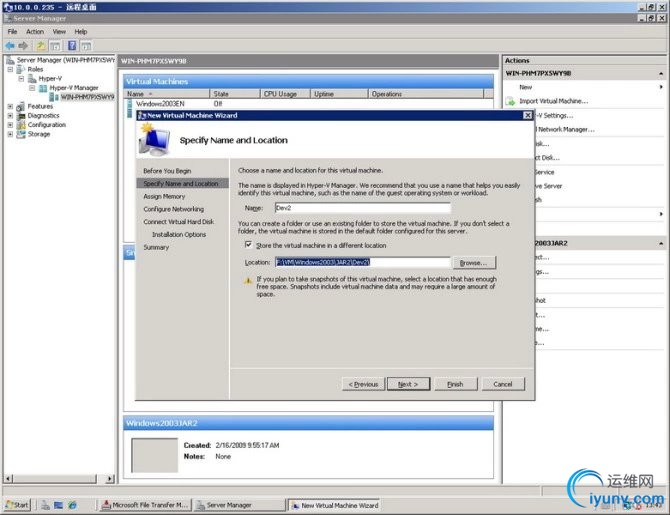
Task: Launch Internet Explorer from quick launch
Action: [72, 505]
